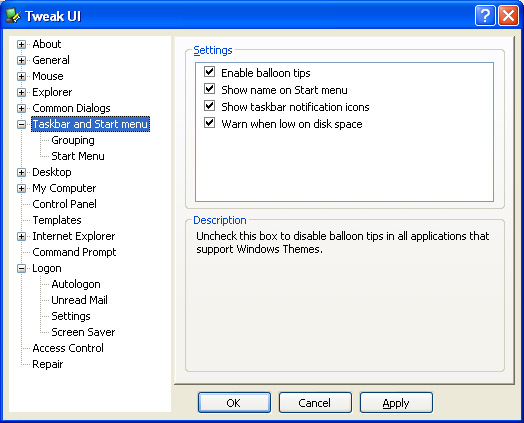Toggle Show name on Start menu checkbox

pyautogui.click(x=210, y=89)
